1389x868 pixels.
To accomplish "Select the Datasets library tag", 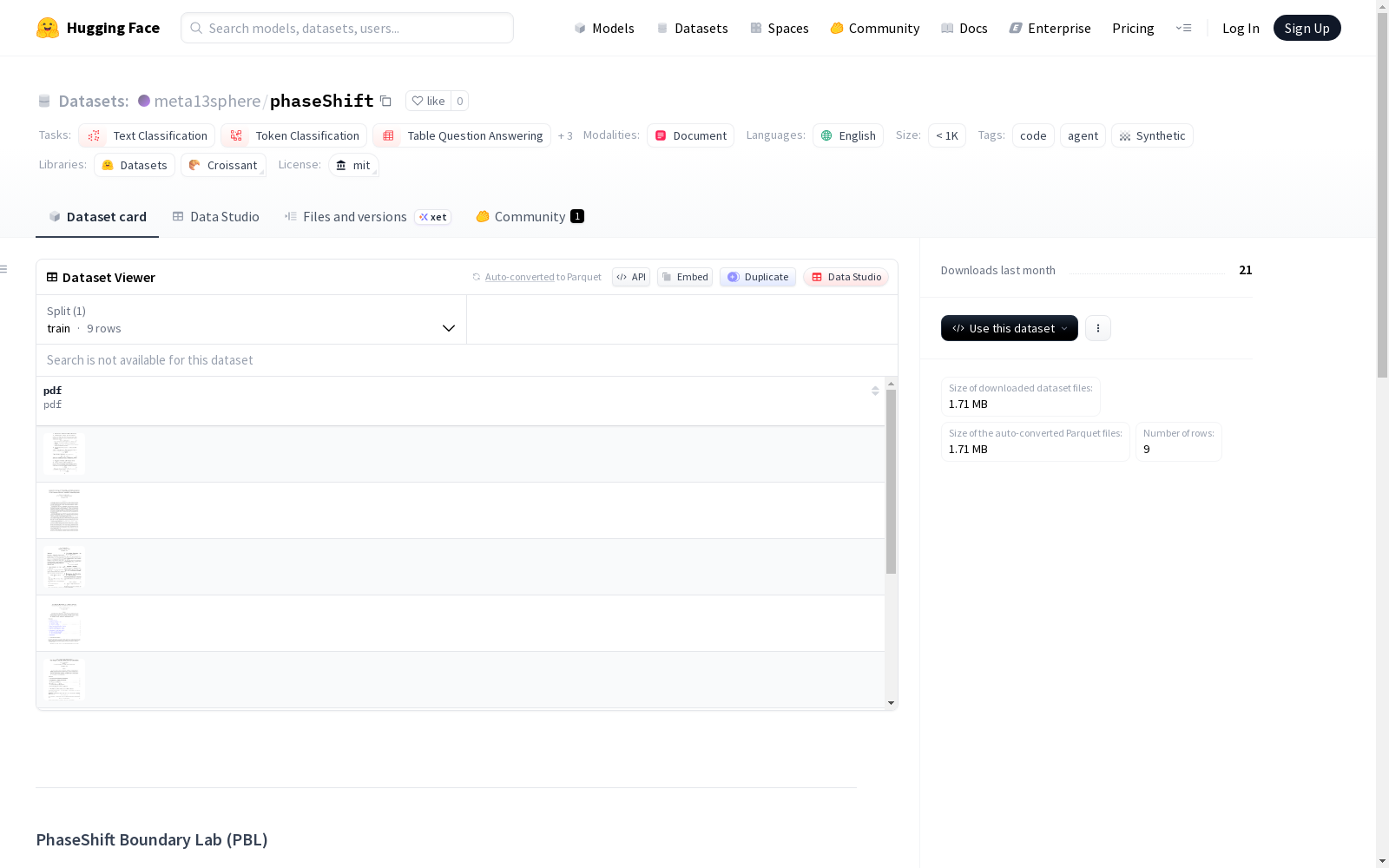I will click(135, 165).
